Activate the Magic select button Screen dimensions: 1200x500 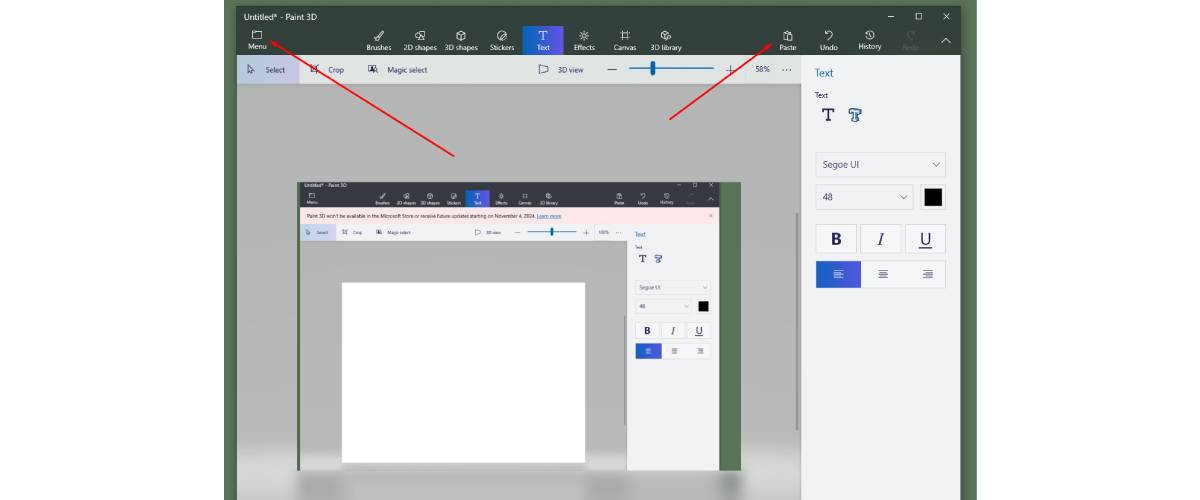click(397, 70)
